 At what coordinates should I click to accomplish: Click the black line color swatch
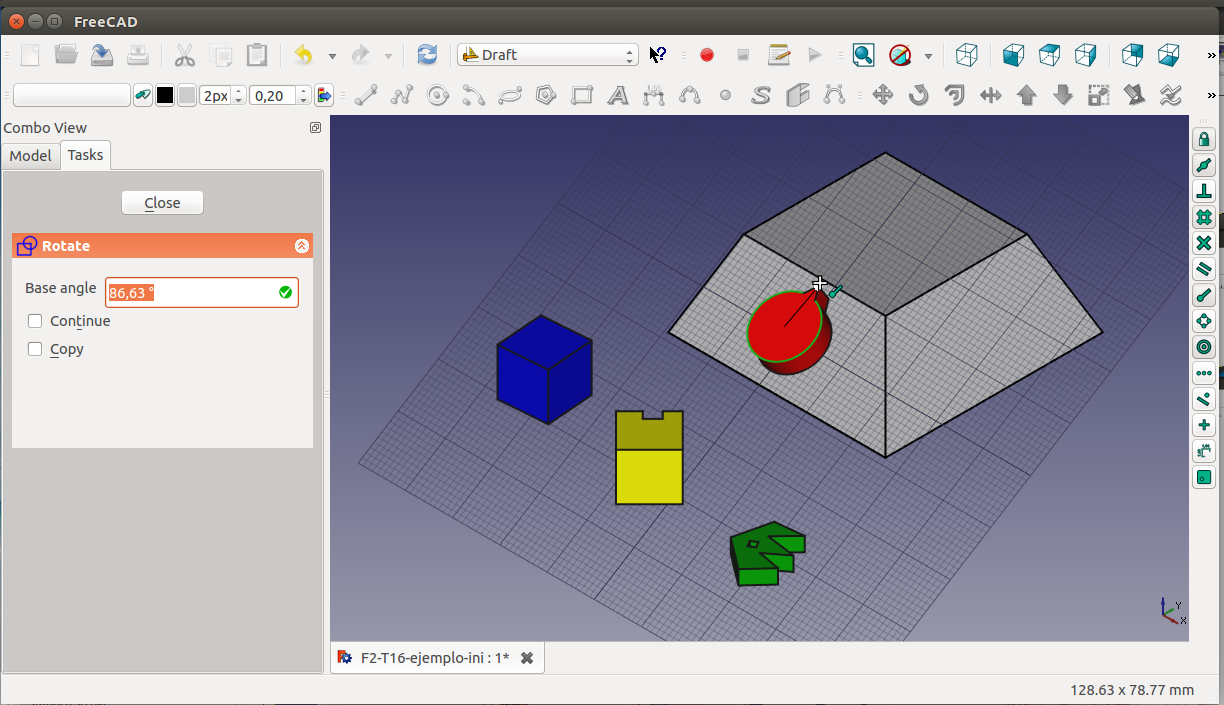point(165,96)
